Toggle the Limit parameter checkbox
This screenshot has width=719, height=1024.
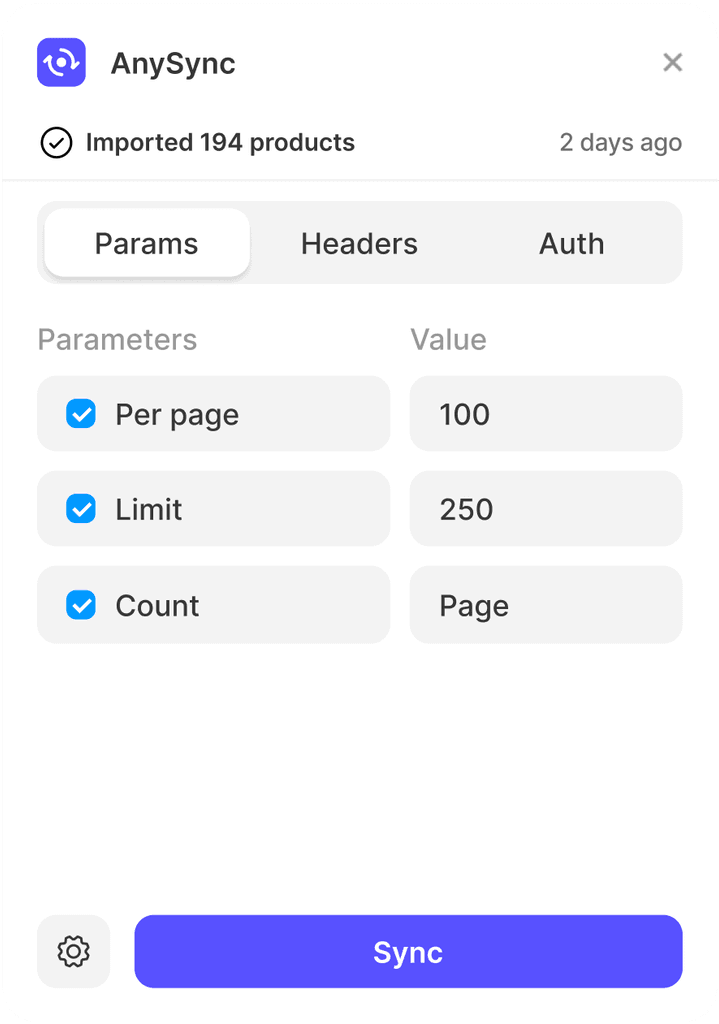[81, 509]
